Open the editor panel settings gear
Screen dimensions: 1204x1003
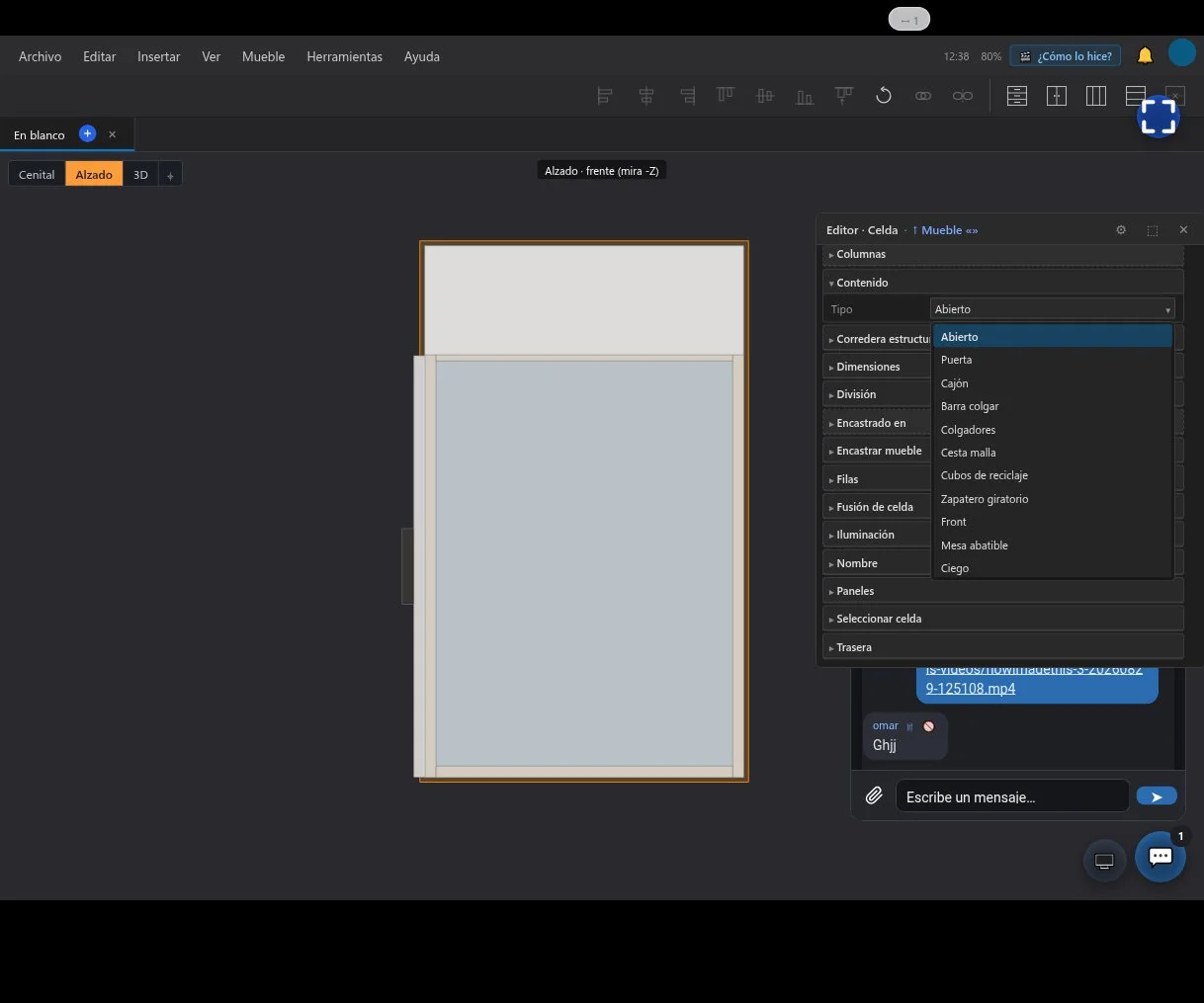1121,230
